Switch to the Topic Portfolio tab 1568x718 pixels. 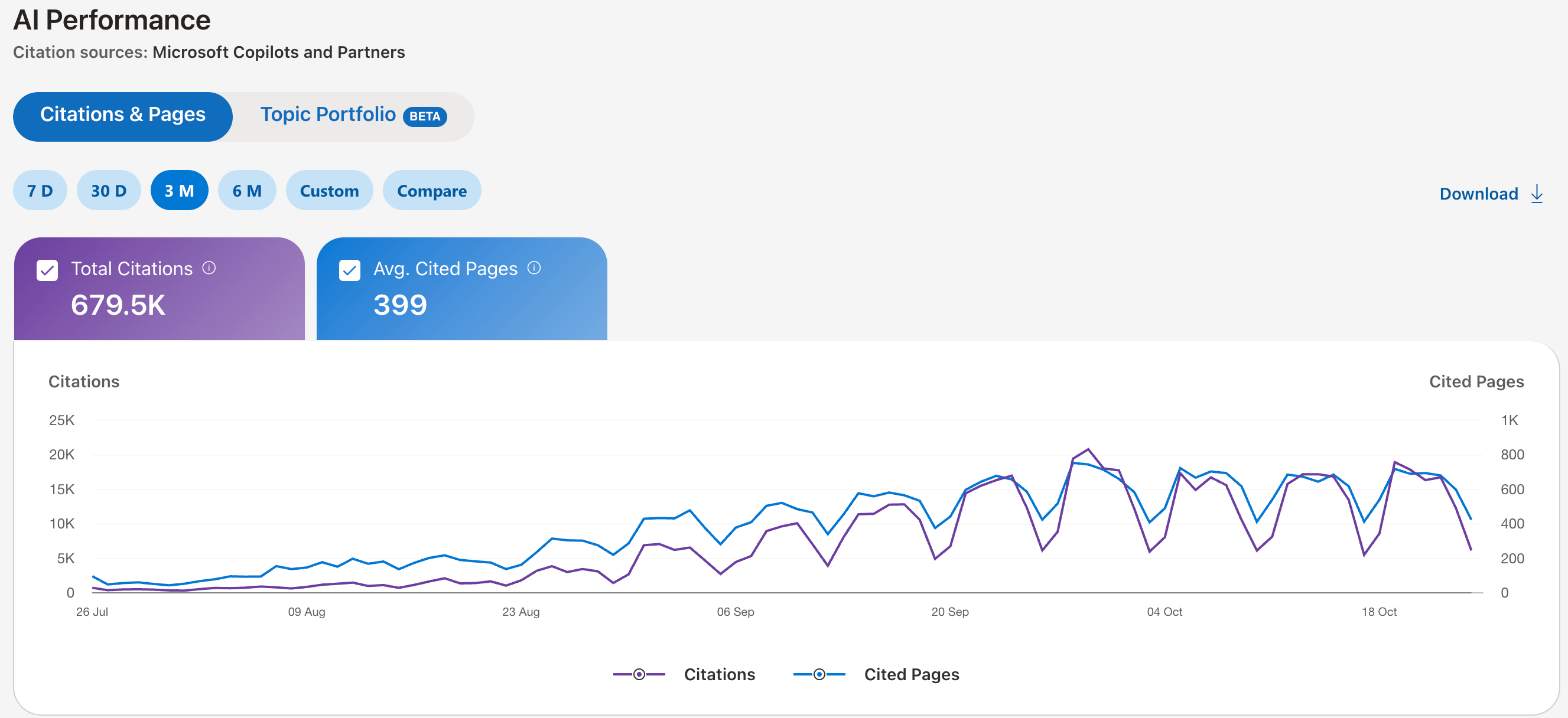coord(353,116)
